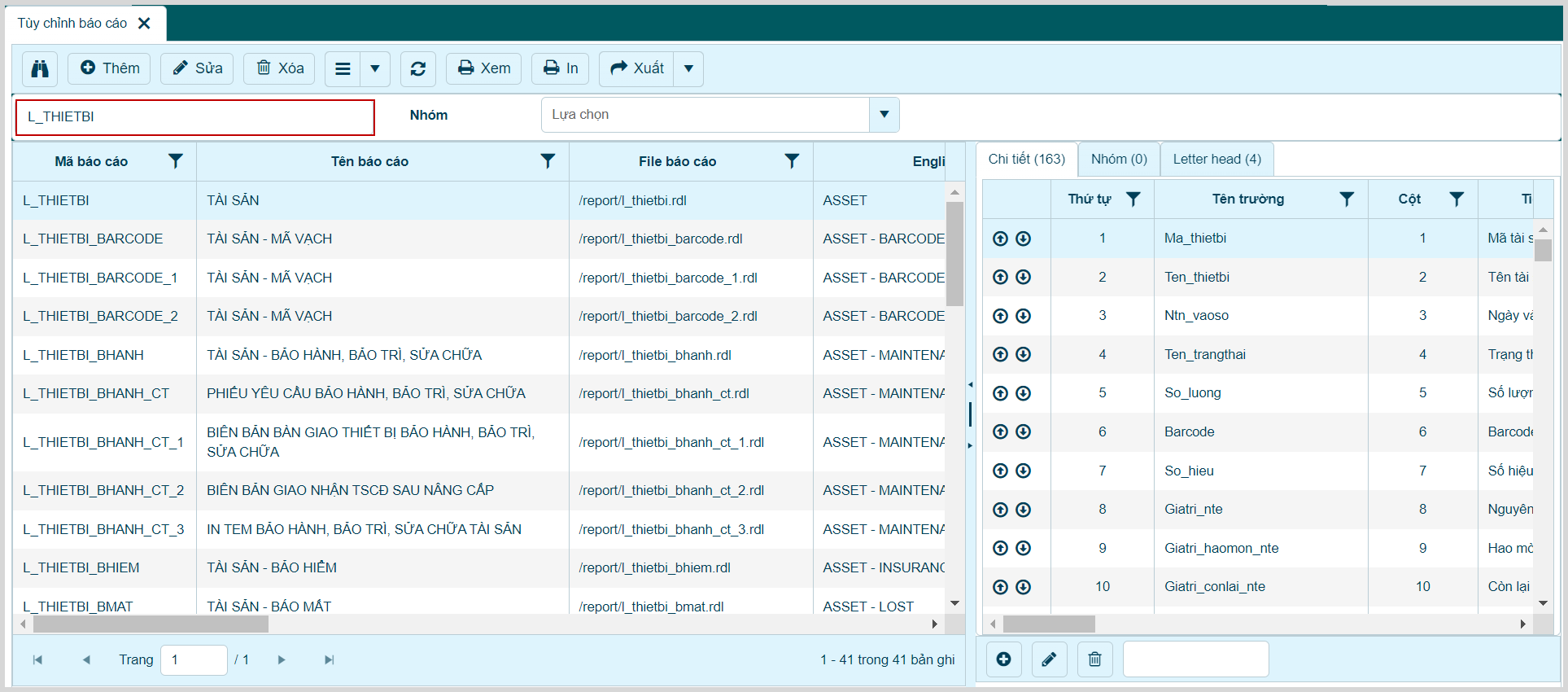Filter the Tên trường column
Viewport: 1568px width, 692px height.
click(x=1347, y=199)
